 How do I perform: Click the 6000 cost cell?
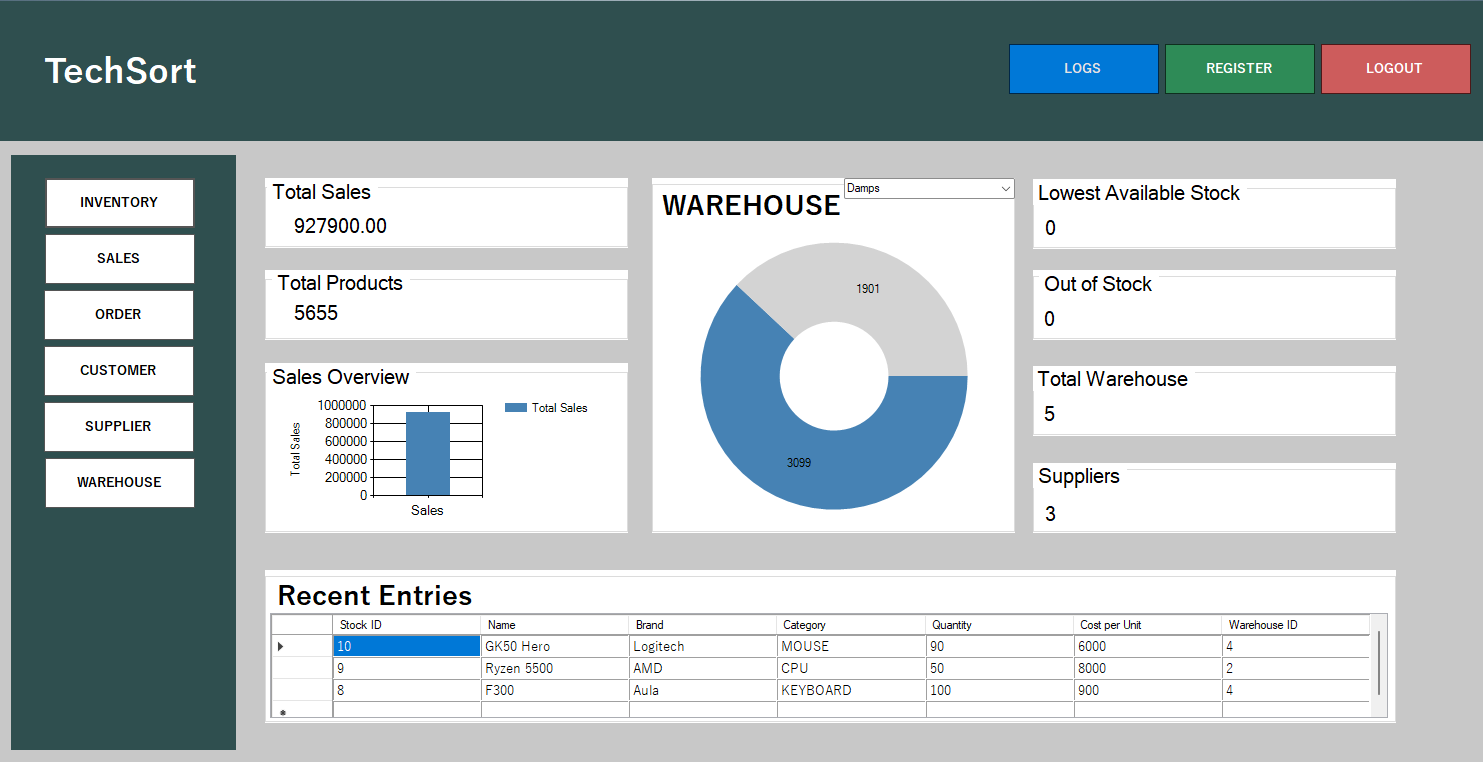(1148, 647)
